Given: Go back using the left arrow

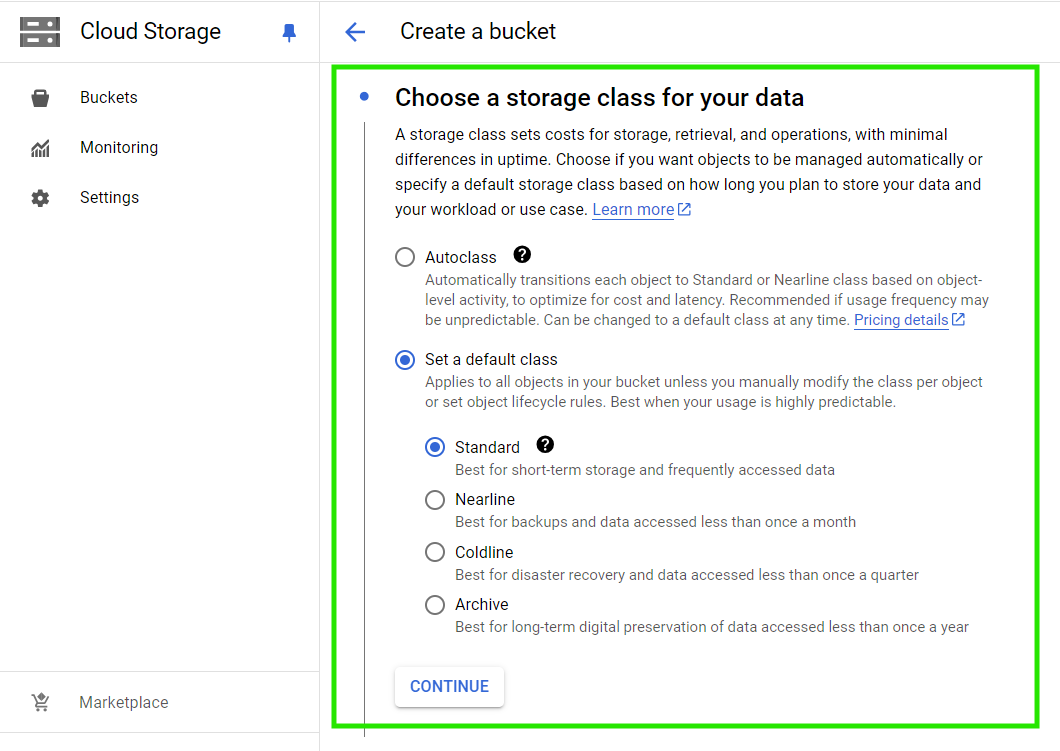Looking at the screenshot, I should (355, 32).
